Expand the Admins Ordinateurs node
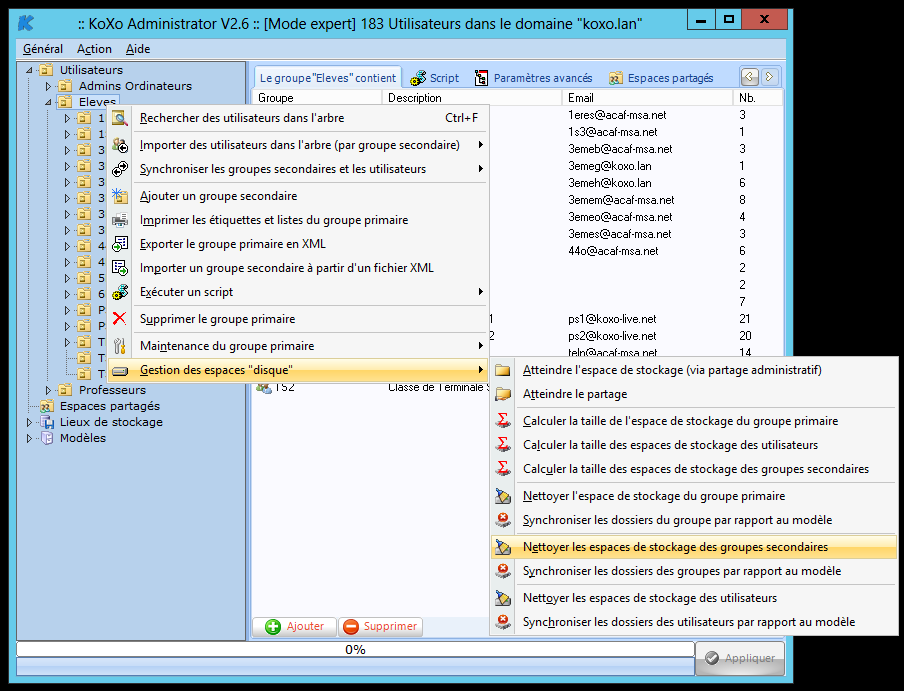Screen dimensions: 904x691 click(x=48, y=86)
